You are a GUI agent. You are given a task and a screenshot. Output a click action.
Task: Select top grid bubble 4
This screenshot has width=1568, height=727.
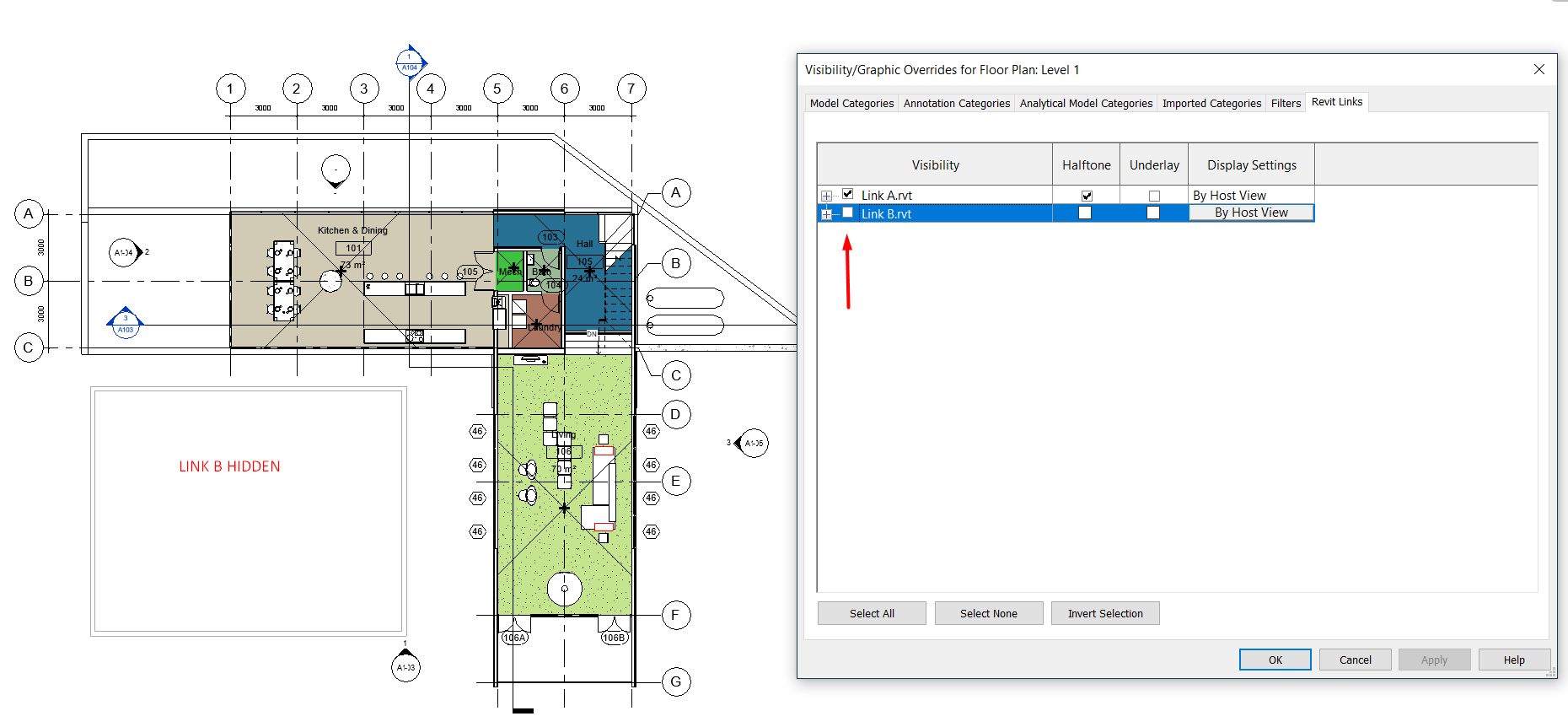(x=431, y=89)
